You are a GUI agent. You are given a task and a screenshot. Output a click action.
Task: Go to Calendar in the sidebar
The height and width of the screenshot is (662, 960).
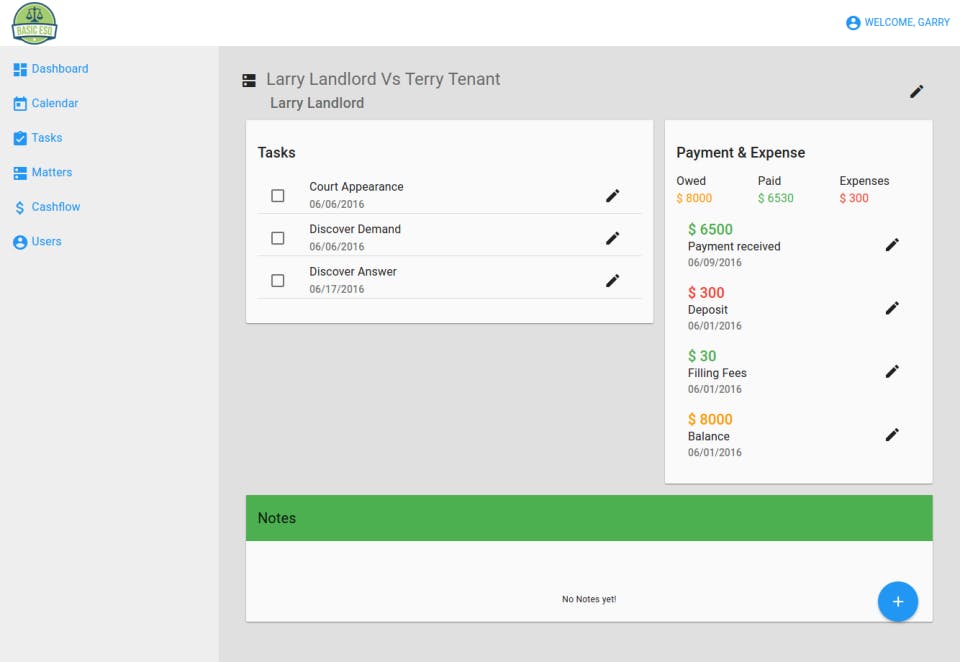click(54, 103)
